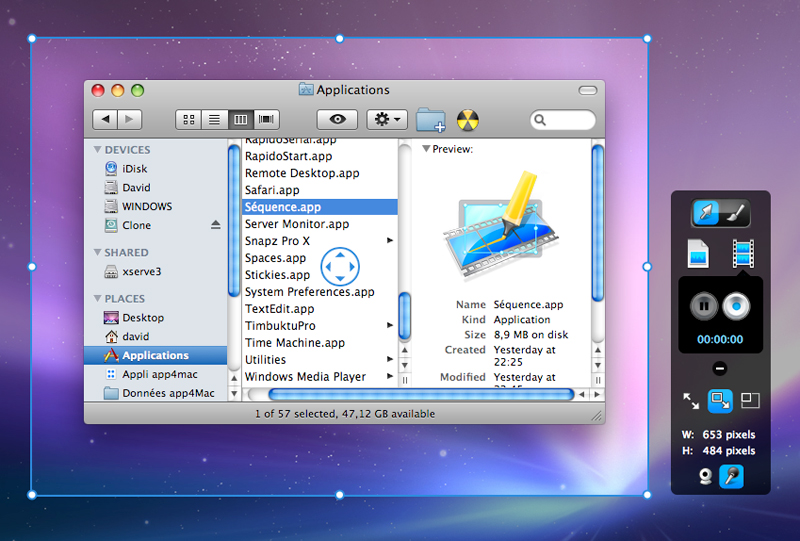The image size is (800, 541).
Task: Collapse the Preview disclosure triangle
Action: click(426, 149)
